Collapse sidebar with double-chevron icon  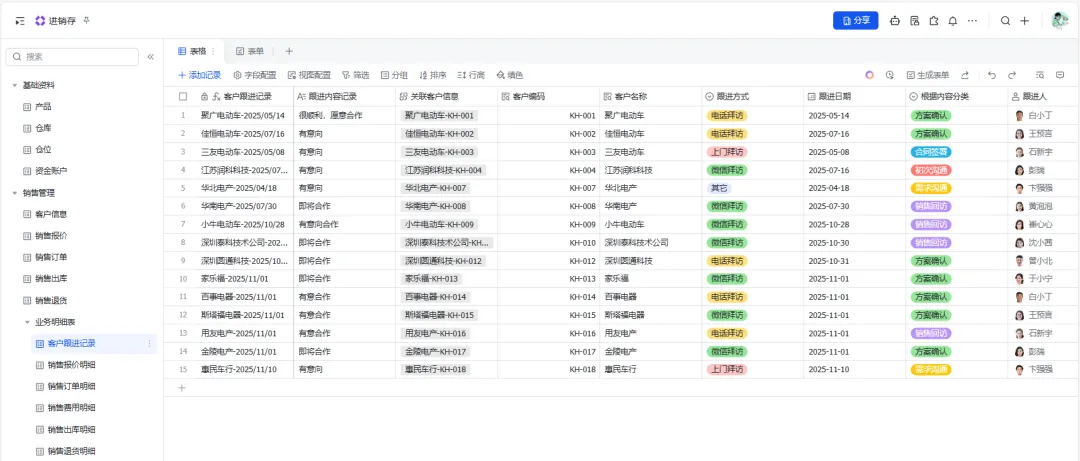point(151,57)
